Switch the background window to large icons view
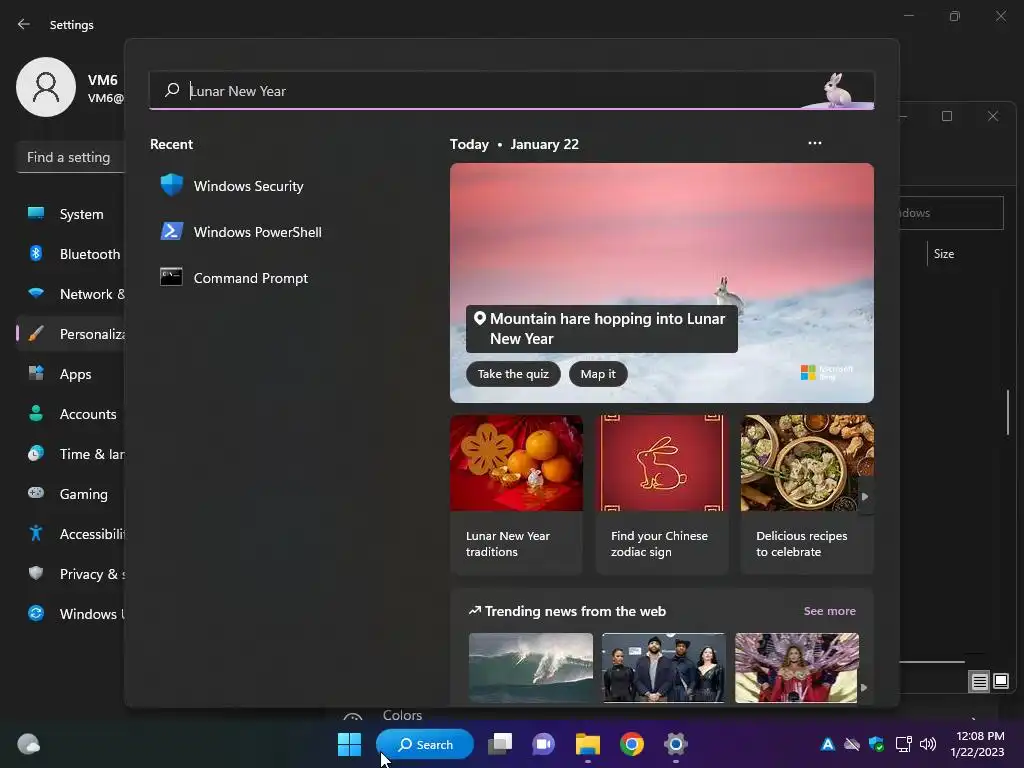1024x768 pixels. pyautogui.click(x=1001, y=682)
